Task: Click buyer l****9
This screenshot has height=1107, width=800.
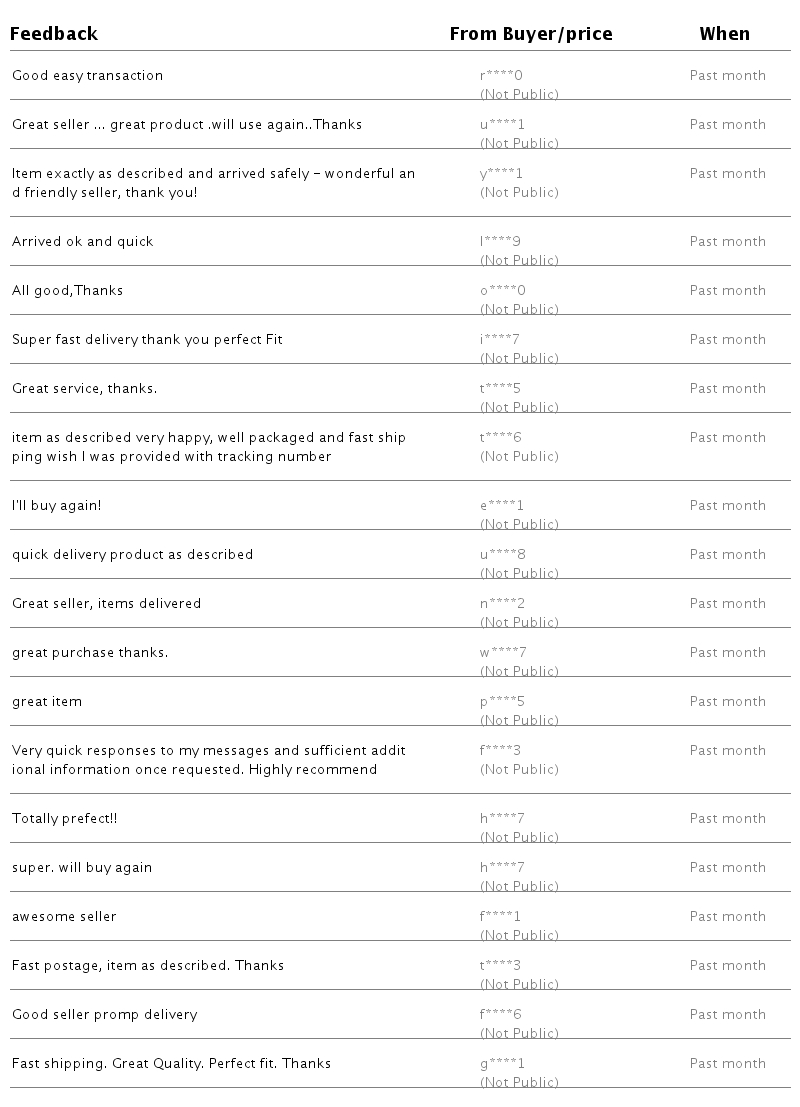Action: click(500, 241)
